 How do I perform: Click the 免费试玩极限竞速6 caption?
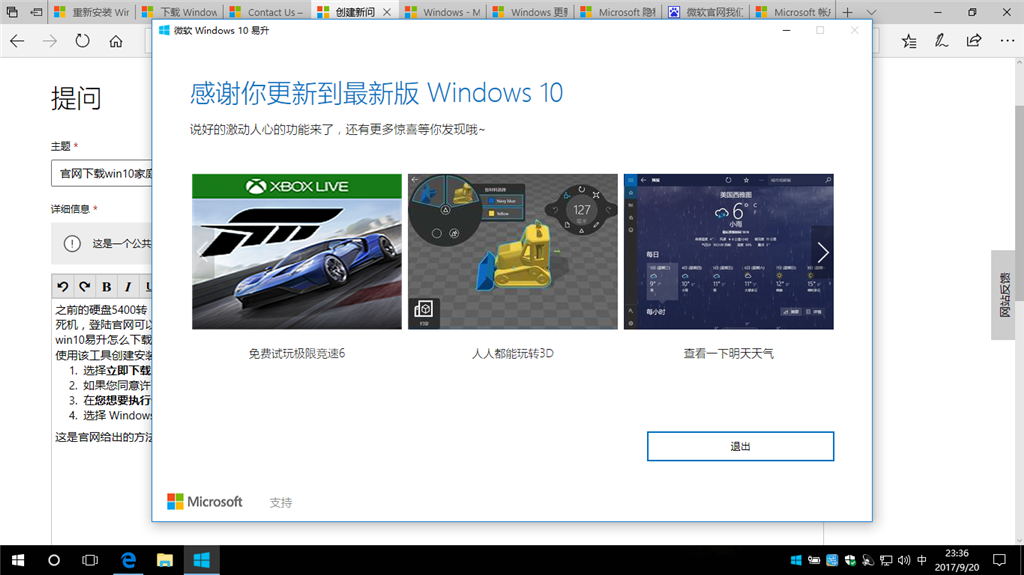[x=296, y=353]
